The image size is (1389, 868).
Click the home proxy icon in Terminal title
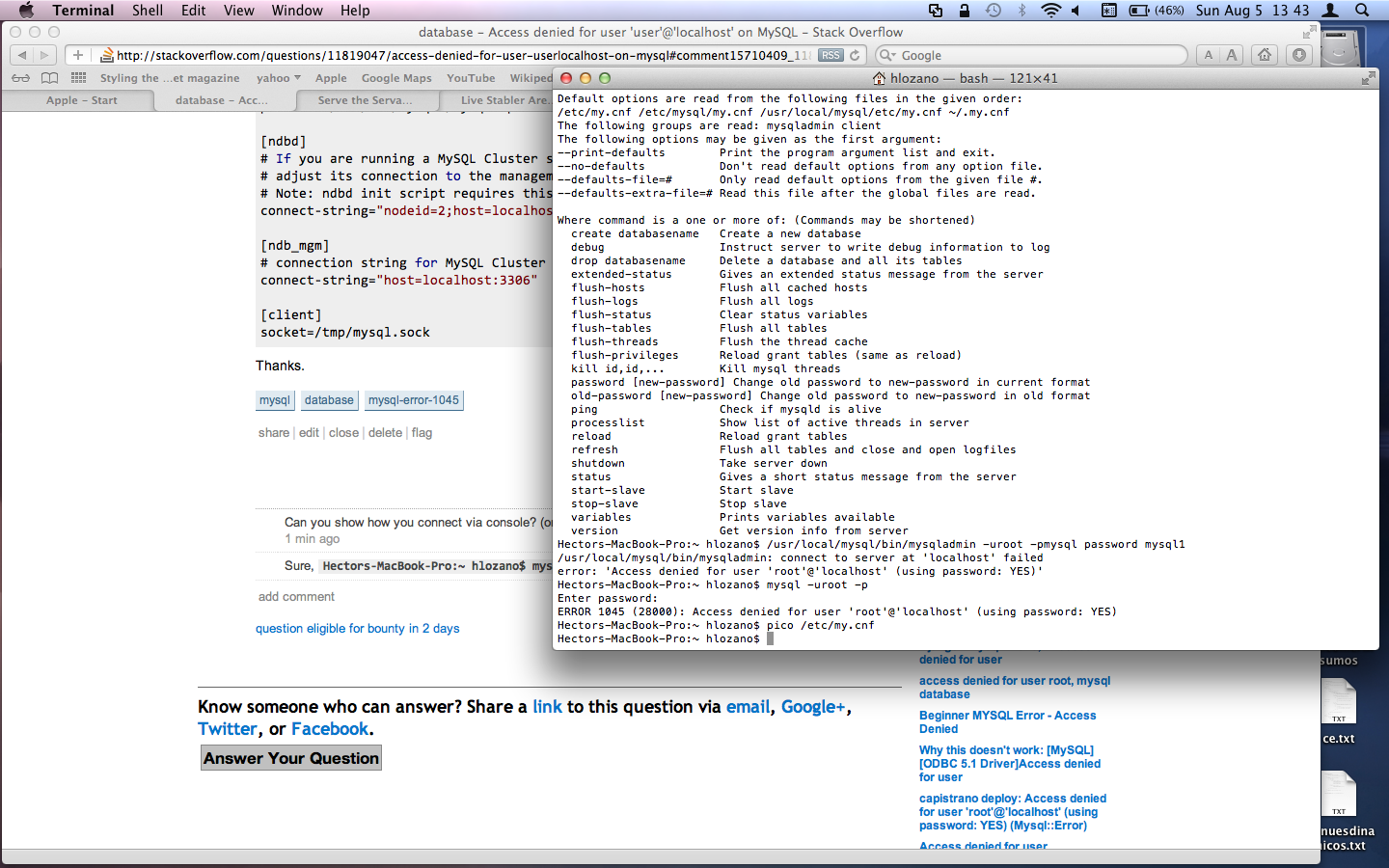pyautogui.click(x=879, y=78)
